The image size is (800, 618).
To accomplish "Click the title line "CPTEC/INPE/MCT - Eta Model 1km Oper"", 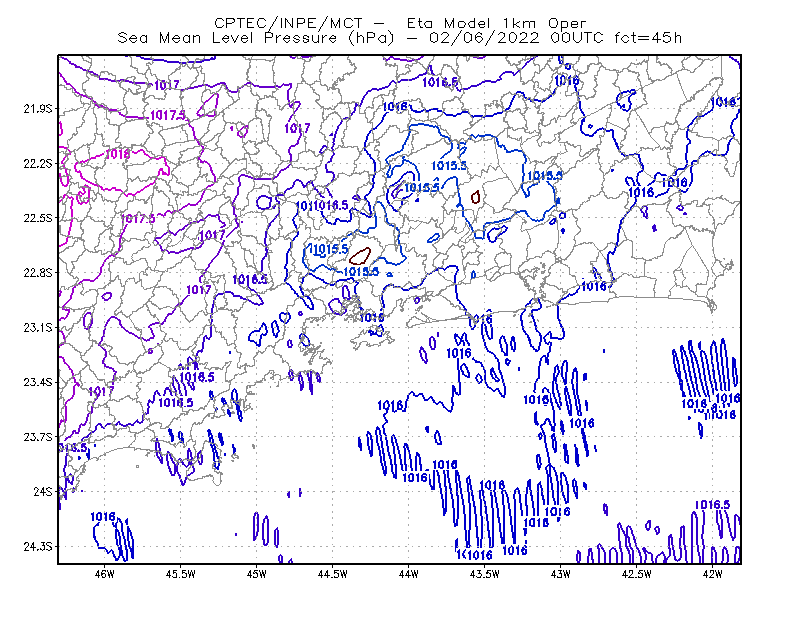I will [x=400, y=23].
